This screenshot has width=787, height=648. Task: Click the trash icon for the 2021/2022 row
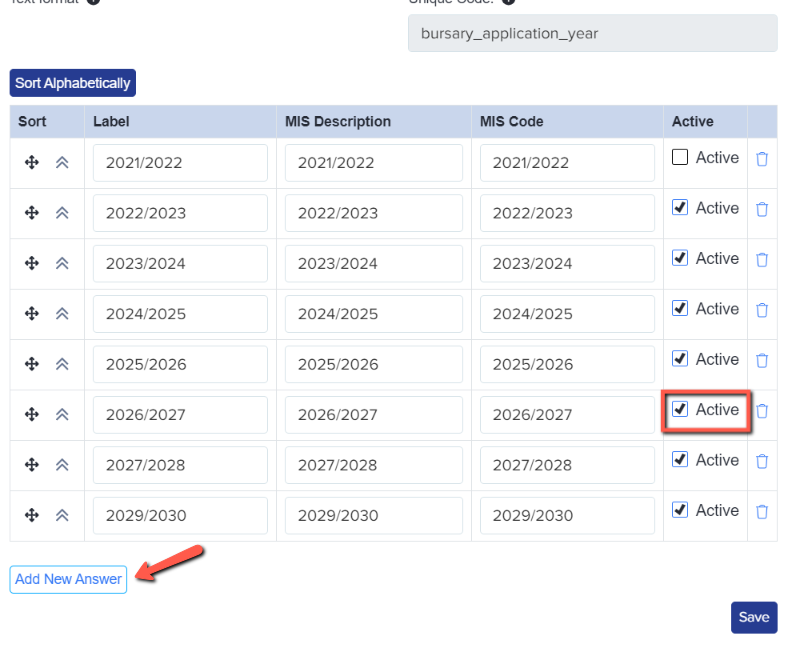(x=762, y=159)
